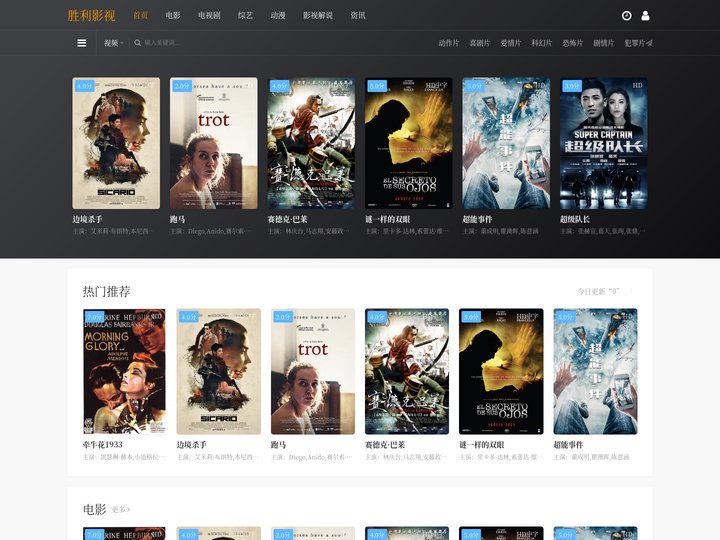Click 谜一样的双眼 title in 热门推荐
This screenshot has width=720, height=540.
[x=482, y=444]
